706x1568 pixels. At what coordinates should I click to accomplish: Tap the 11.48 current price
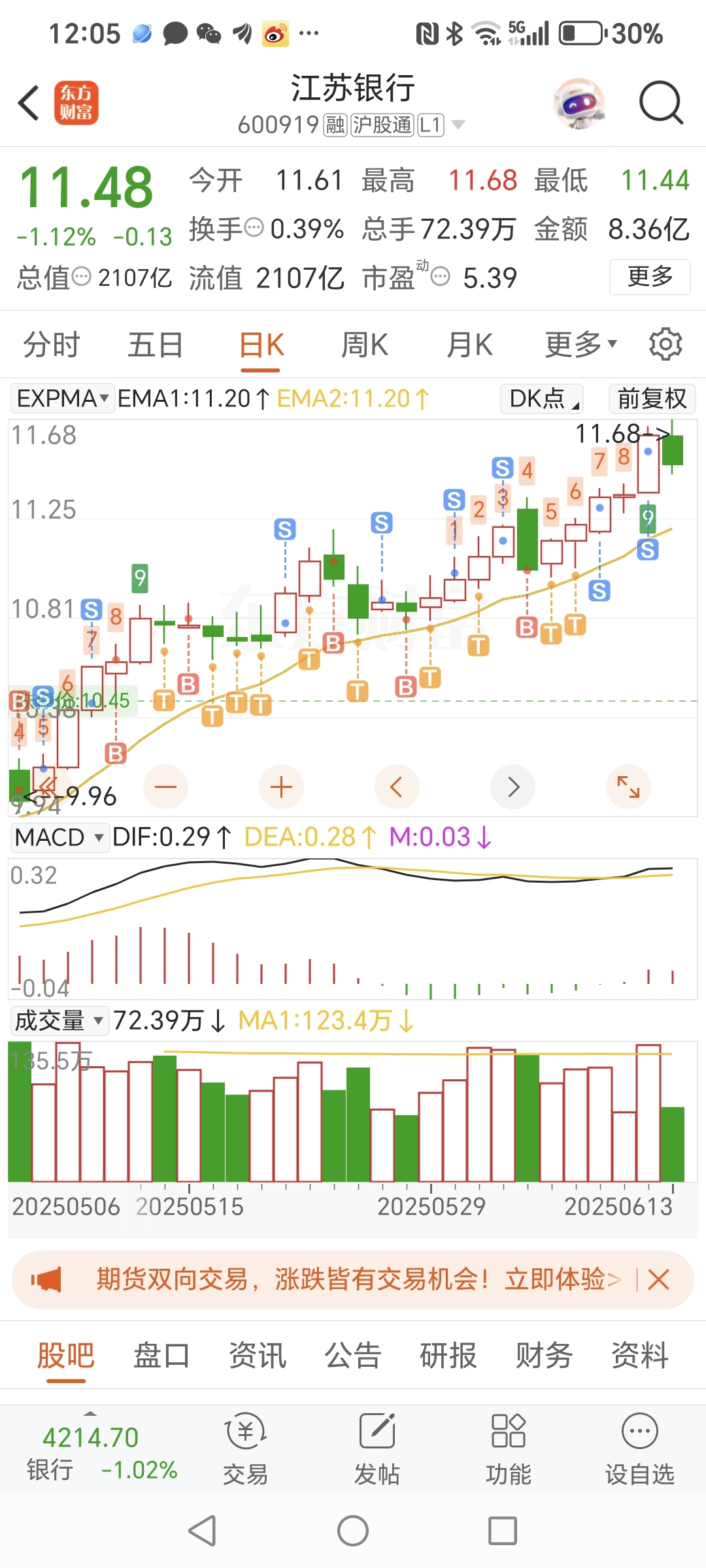click(86, 188)
